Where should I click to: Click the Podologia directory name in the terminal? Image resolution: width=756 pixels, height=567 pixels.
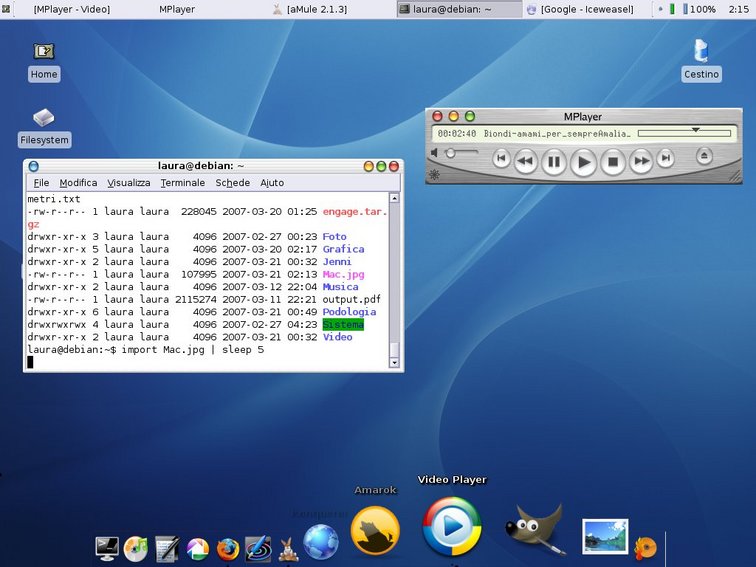(x=349, y=312)
